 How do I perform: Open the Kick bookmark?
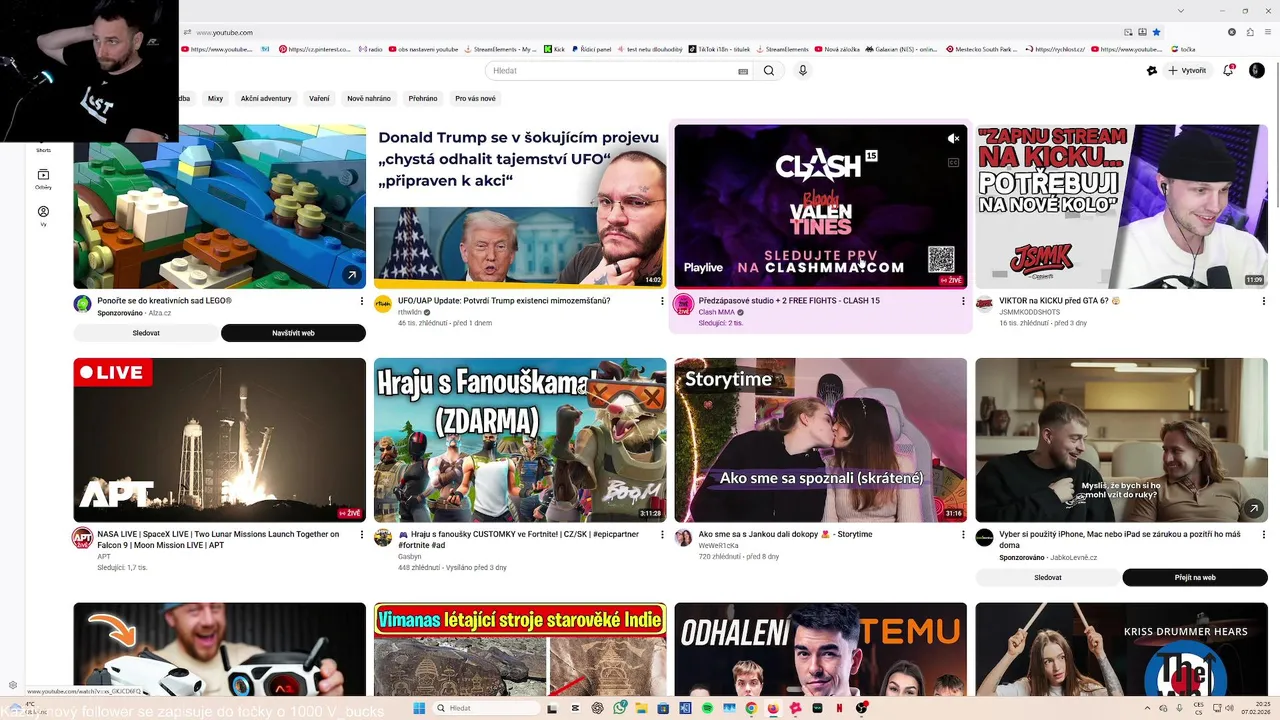[554, 49]
